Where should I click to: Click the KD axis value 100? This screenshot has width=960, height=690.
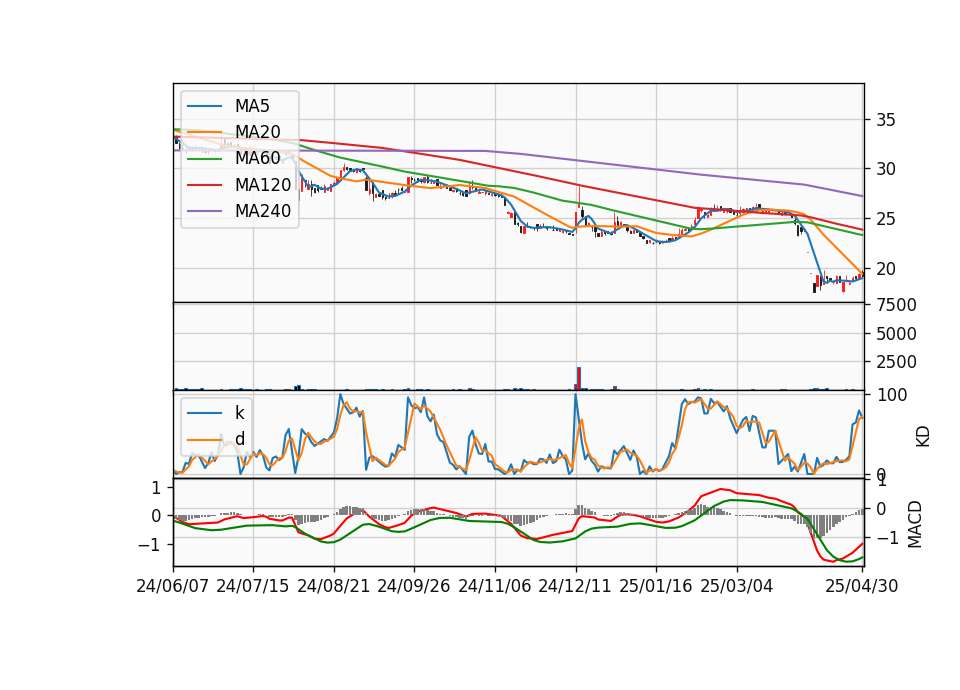point(892,395)
